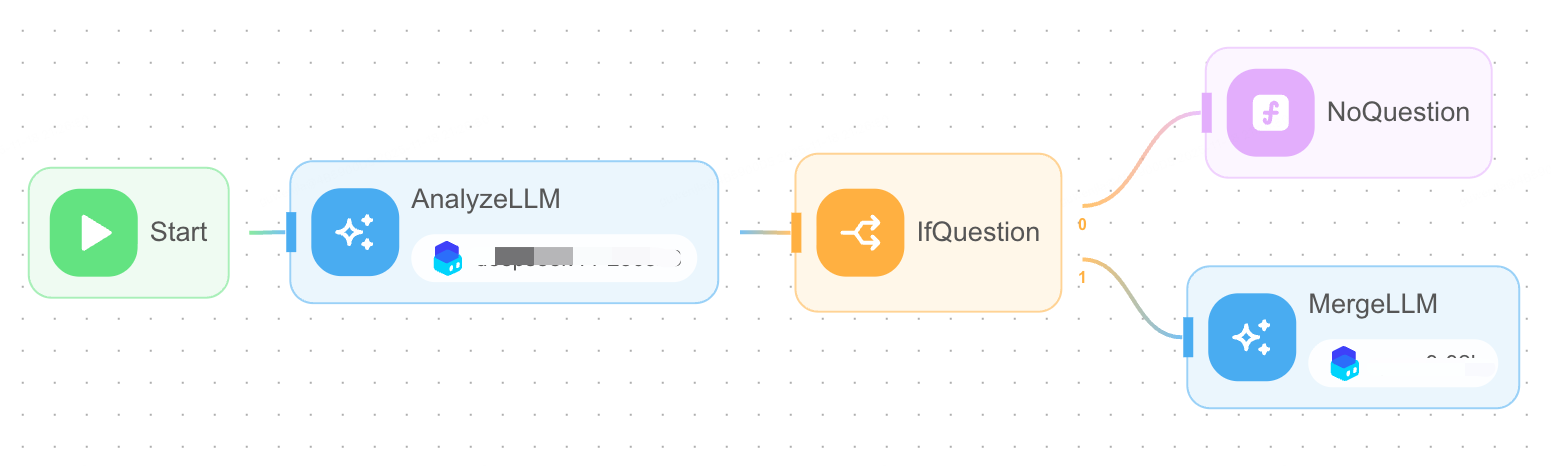
Task: Select the MergeLLM node title
Action: tap(1373, 304)
